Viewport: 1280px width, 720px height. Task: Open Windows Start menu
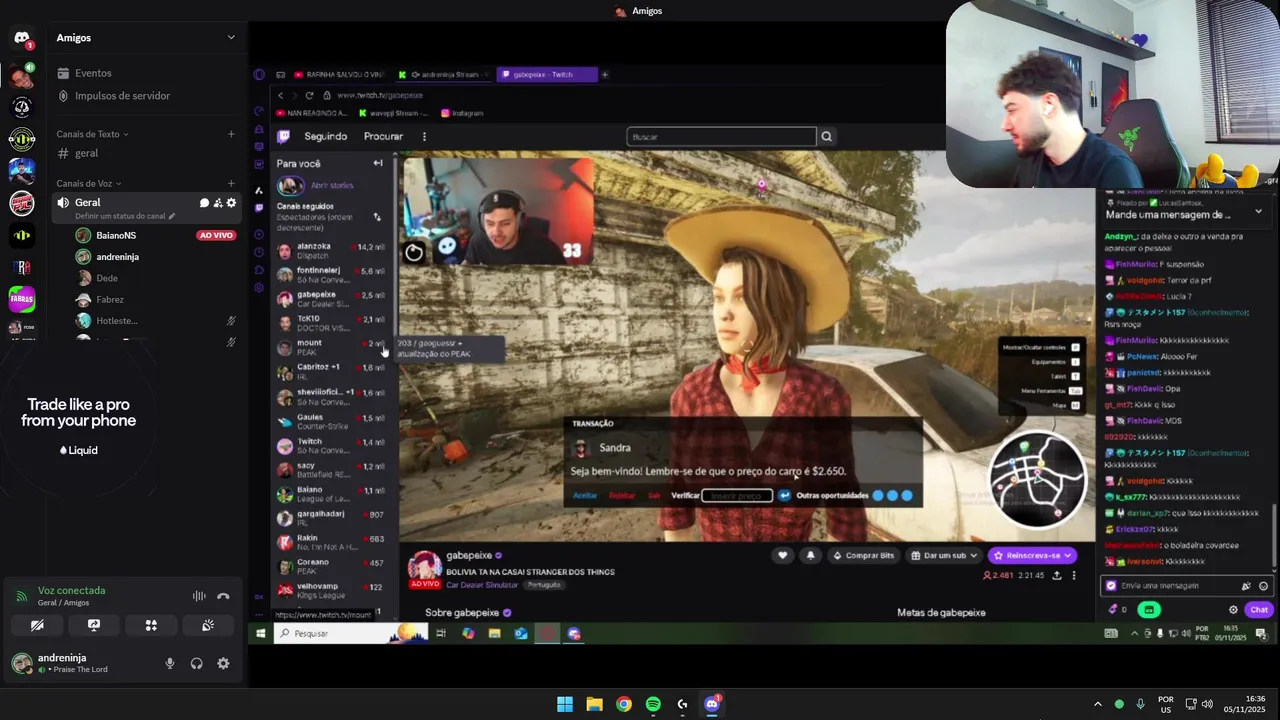coord(565,704)
